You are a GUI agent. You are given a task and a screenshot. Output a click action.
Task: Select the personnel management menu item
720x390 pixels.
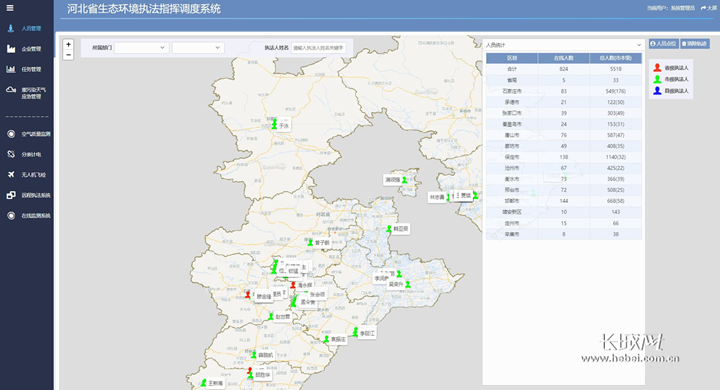[27, 28]
